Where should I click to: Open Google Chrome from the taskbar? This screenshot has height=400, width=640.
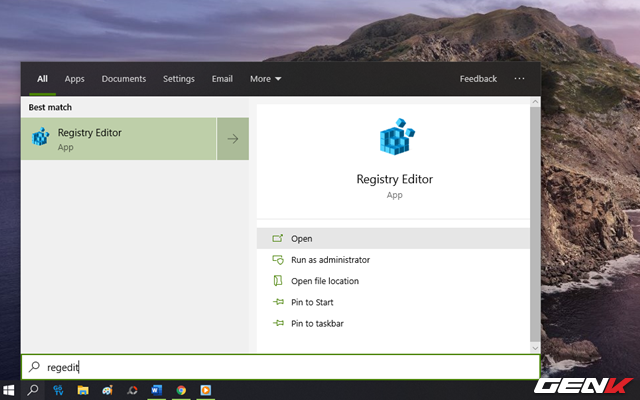(x=181, y=390)
